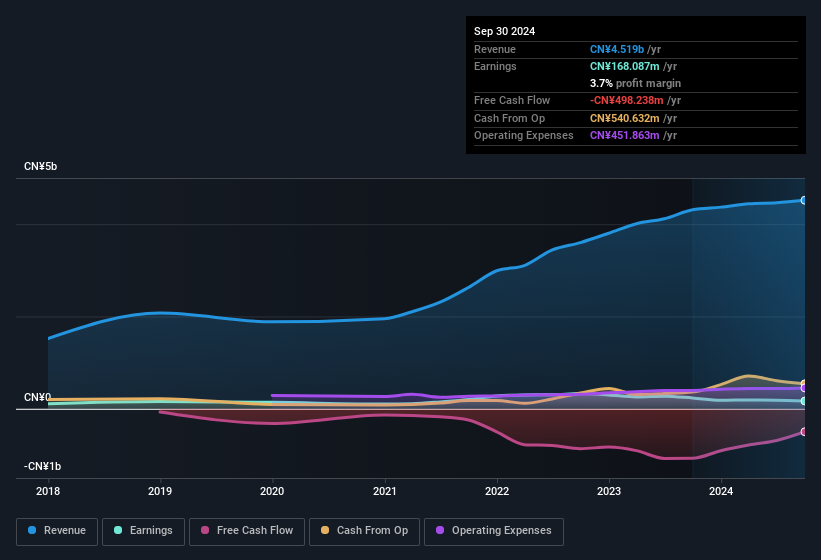Click the CN¥540.632m cash from op value

[625, 118]
